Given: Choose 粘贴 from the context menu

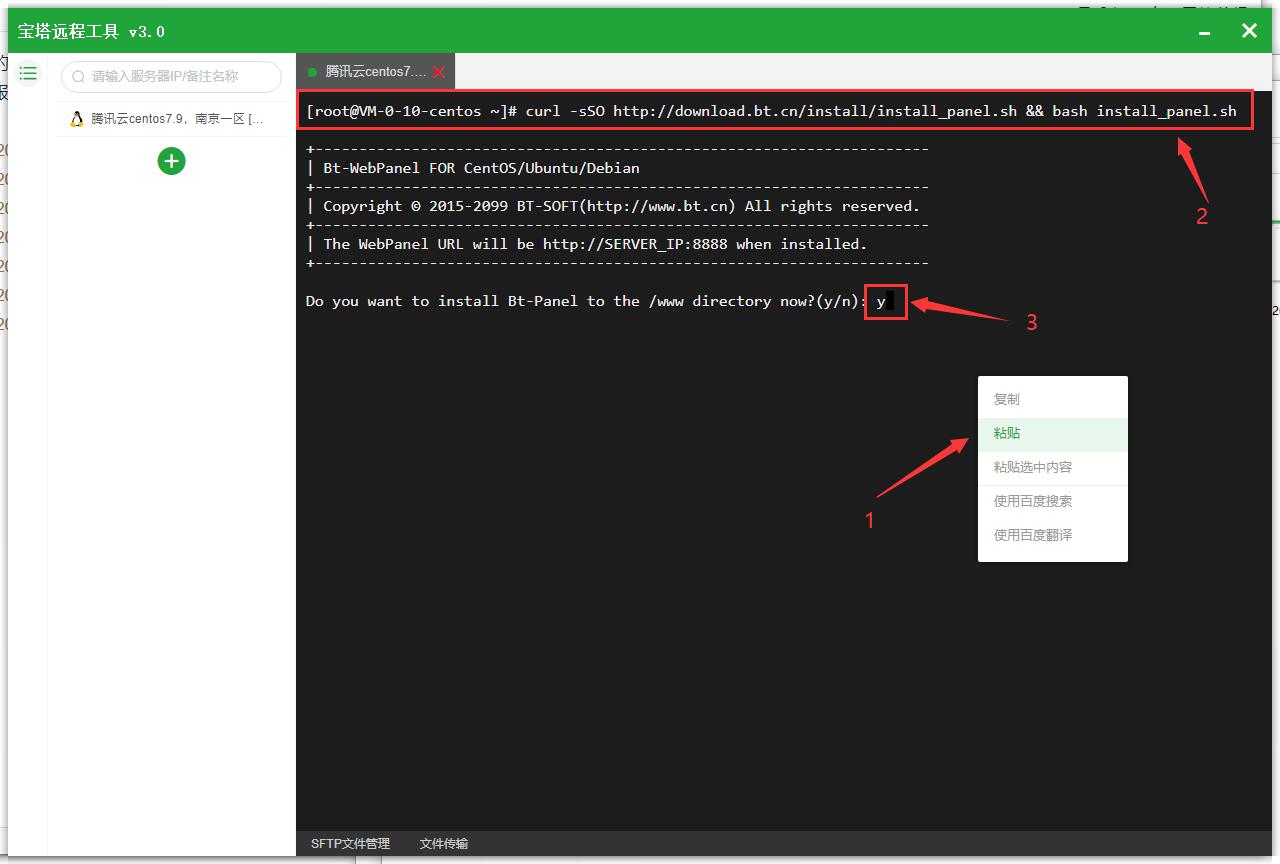Looking at the screenshot, I should [1007, 433].
